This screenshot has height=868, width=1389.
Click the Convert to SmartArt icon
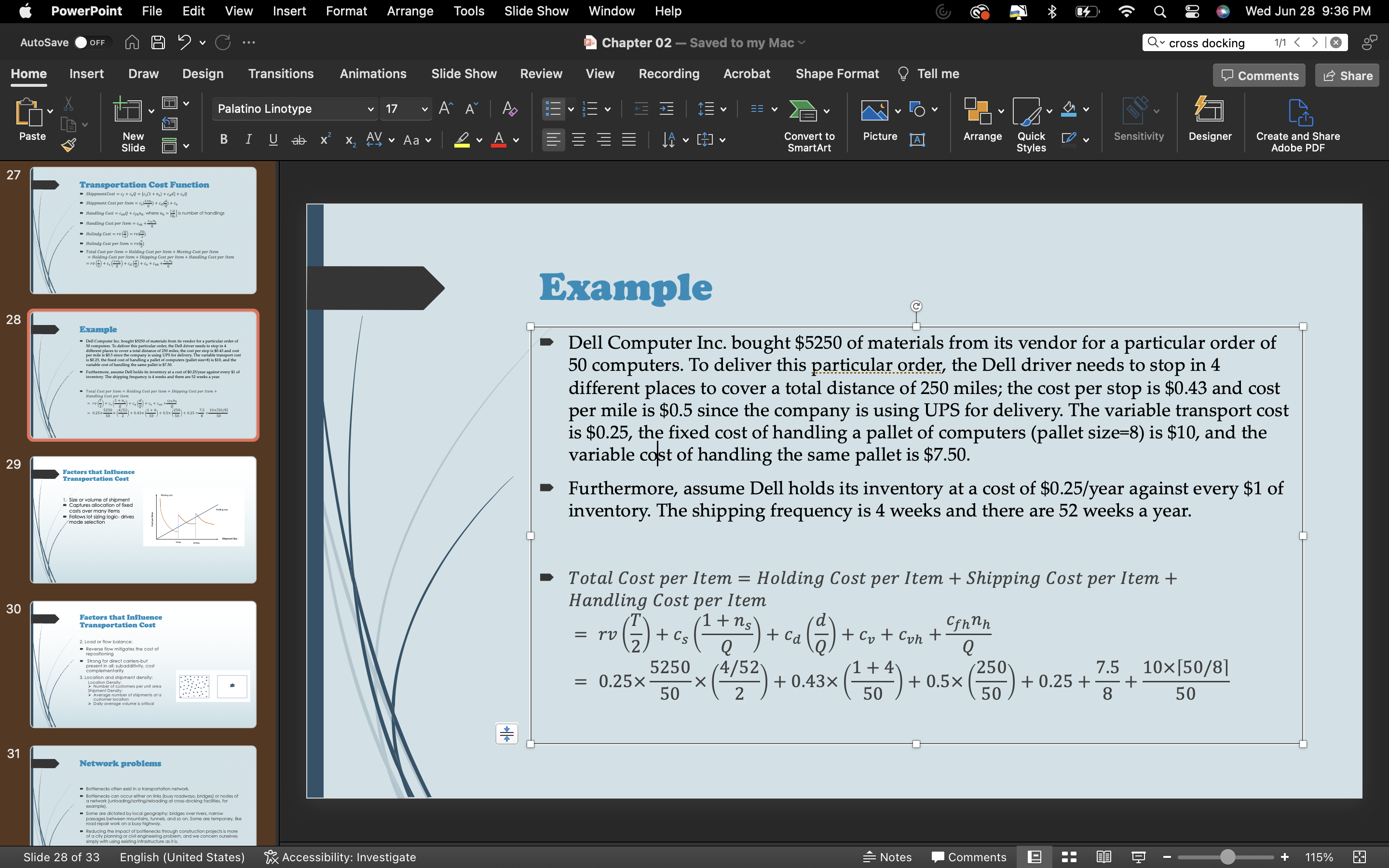pos(803,111)
